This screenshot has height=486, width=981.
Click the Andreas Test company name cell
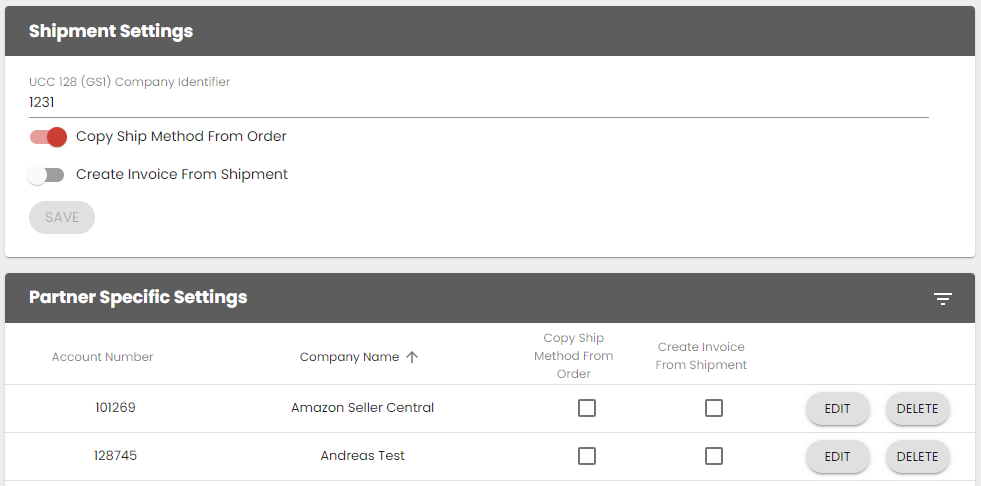point(362,456)
